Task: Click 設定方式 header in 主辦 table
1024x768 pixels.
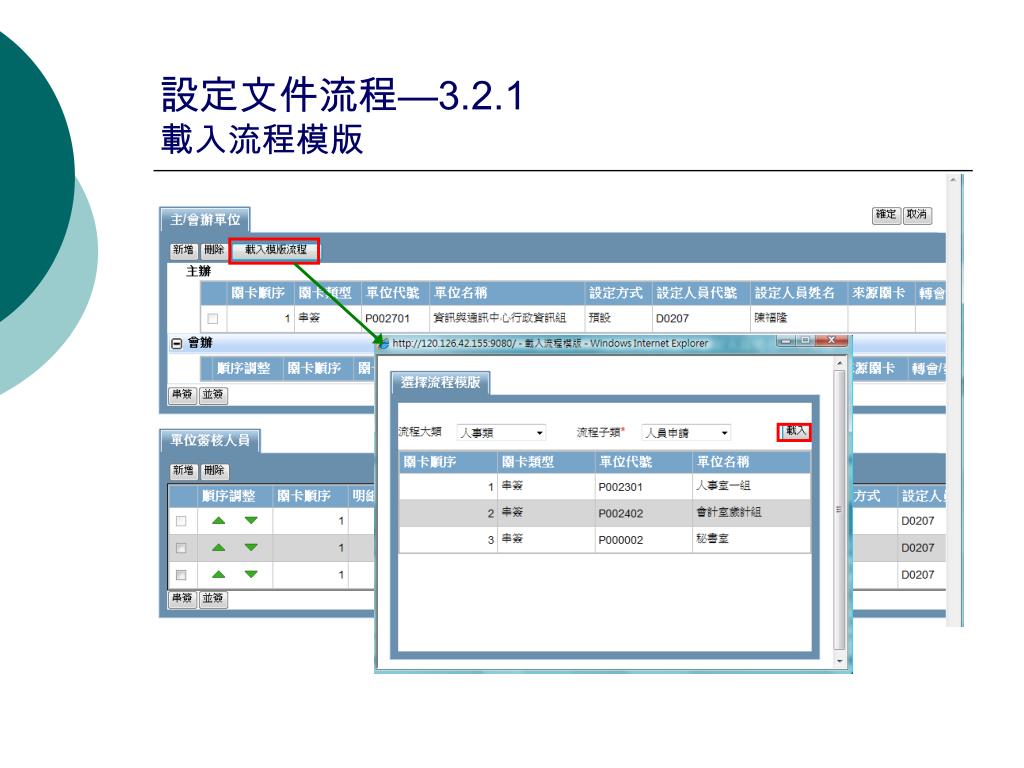Action: (x=617, y=293)
